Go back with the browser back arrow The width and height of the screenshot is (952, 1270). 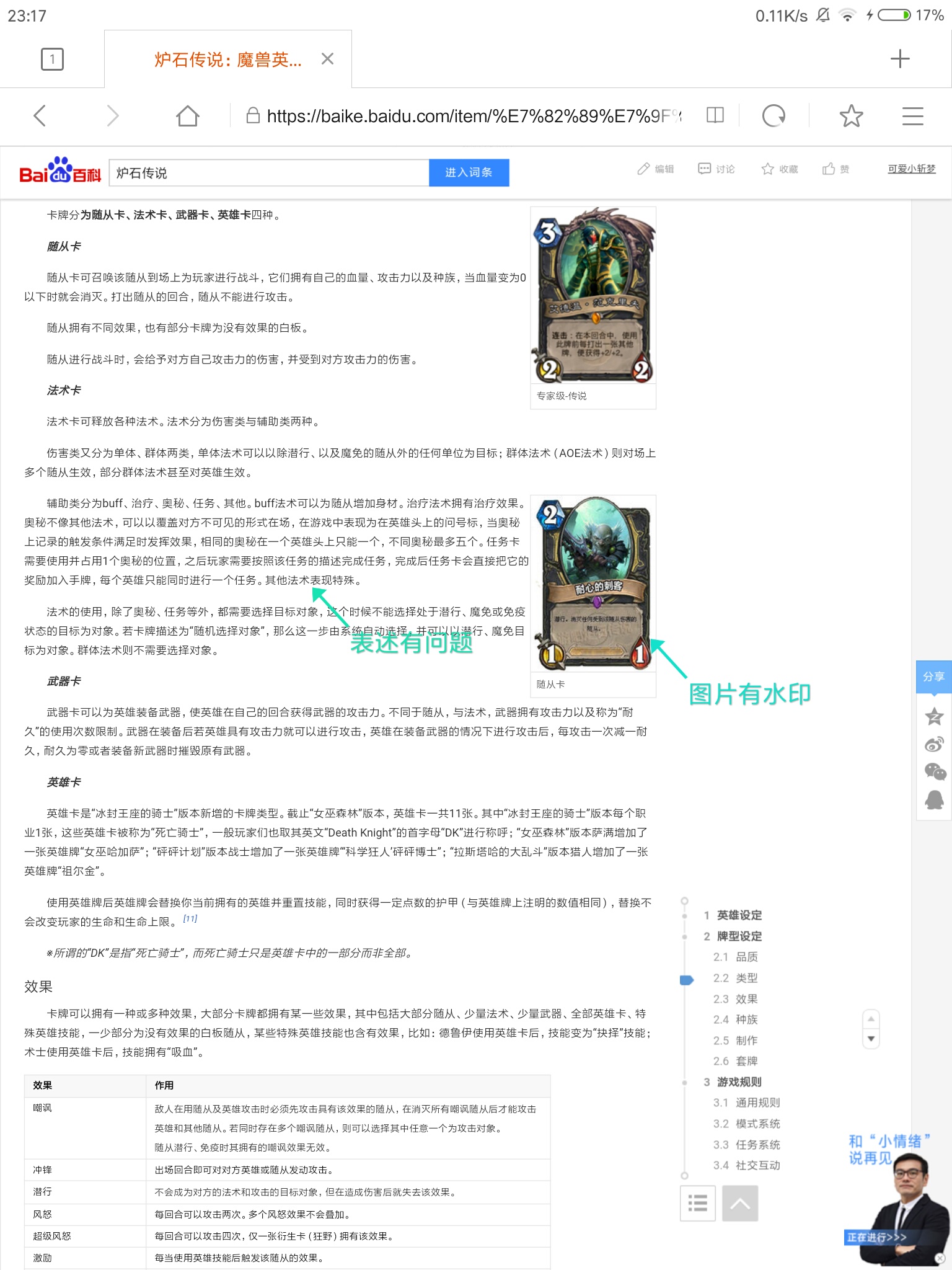click(40, 116)
